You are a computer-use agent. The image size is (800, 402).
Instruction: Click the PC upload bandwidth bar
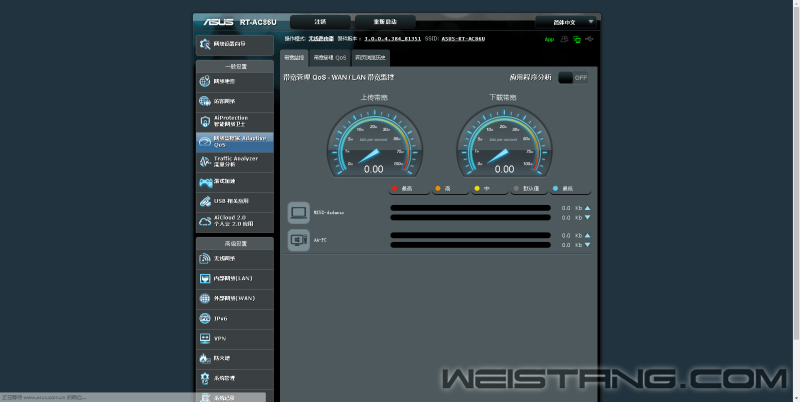470,236
